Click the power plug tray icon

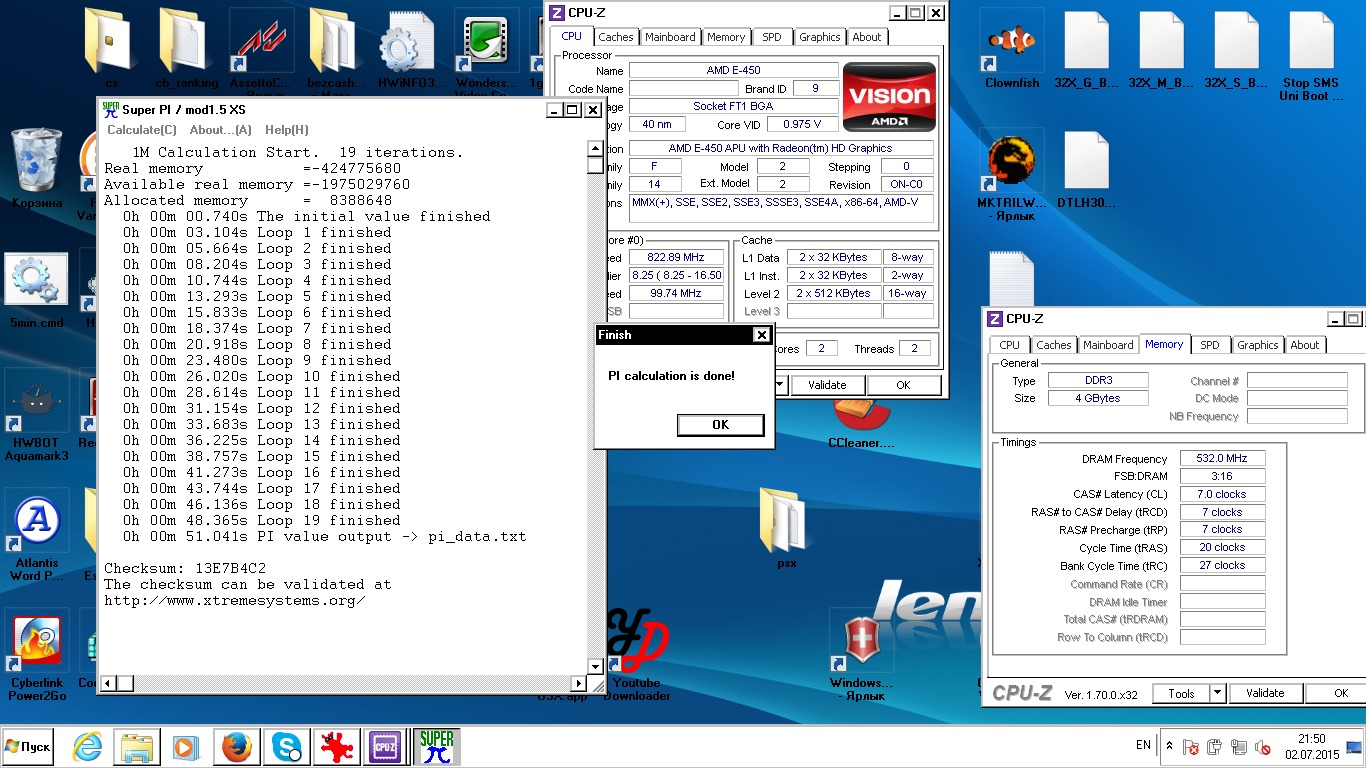pyautogui.click(x=1214, y=747)
